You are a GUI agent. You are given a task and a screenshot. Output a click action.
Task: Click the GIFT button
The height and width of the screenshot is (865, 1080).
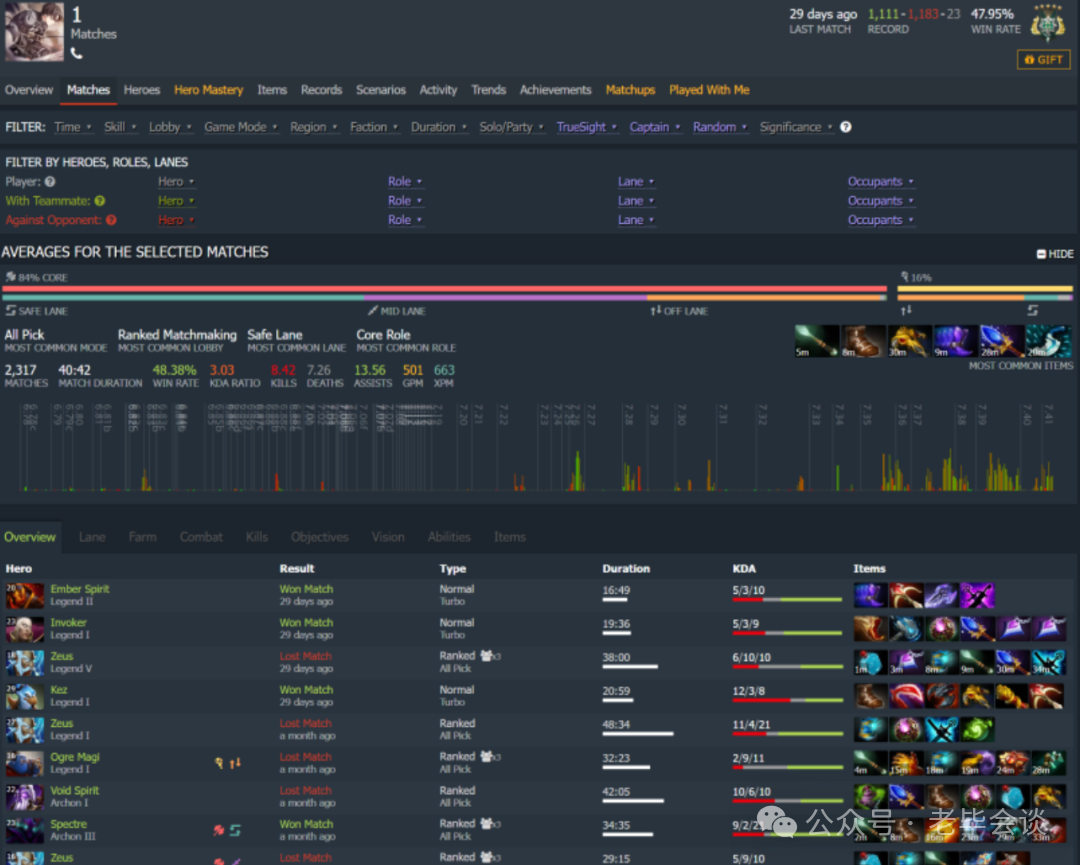1043,60
